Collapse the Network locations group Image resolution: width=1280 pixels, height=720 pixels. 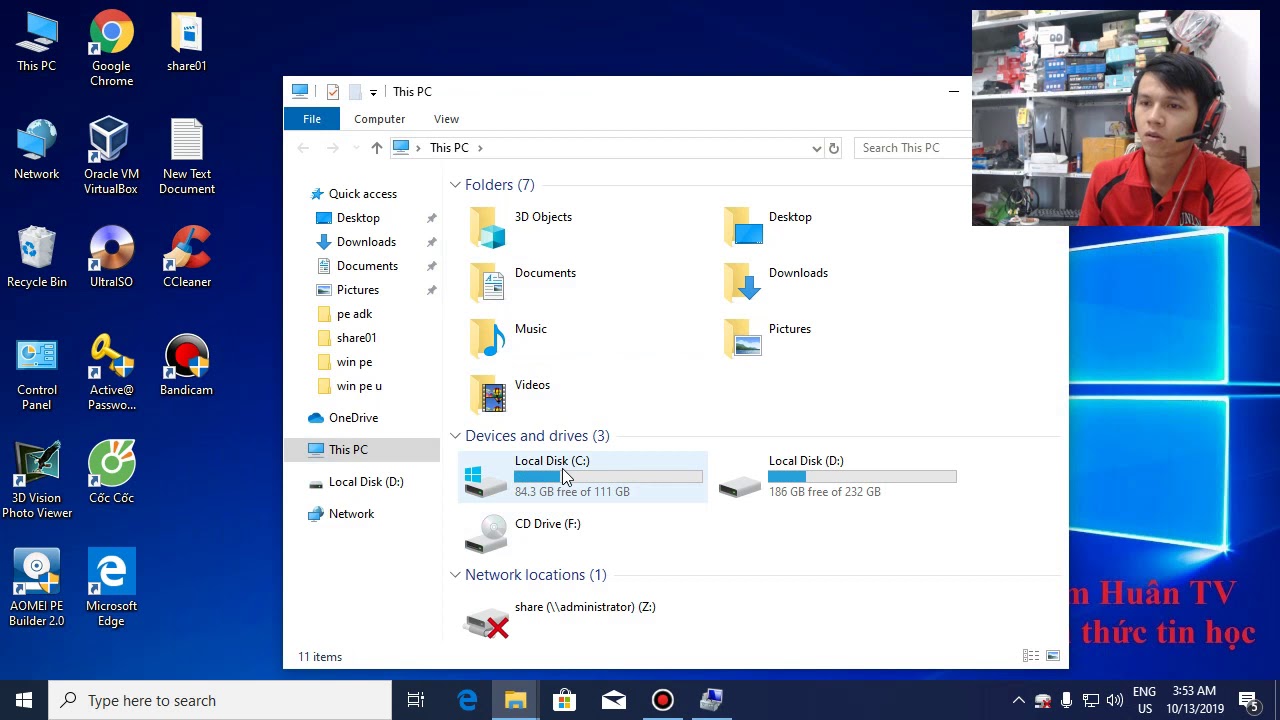click(x=455, y=575)
